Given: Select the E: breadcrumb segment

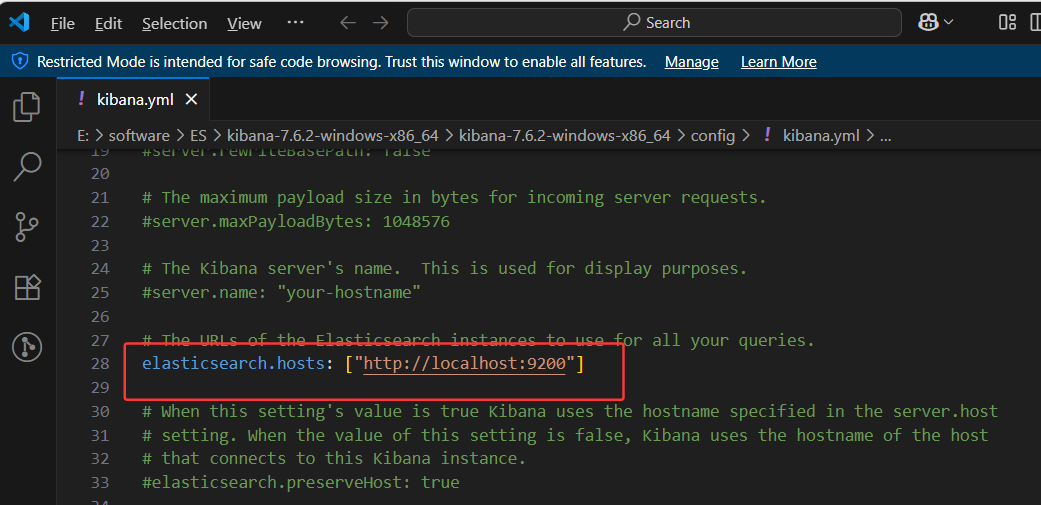Looking at the screenshot, I should pyautogui.click(x=83, y=136).
